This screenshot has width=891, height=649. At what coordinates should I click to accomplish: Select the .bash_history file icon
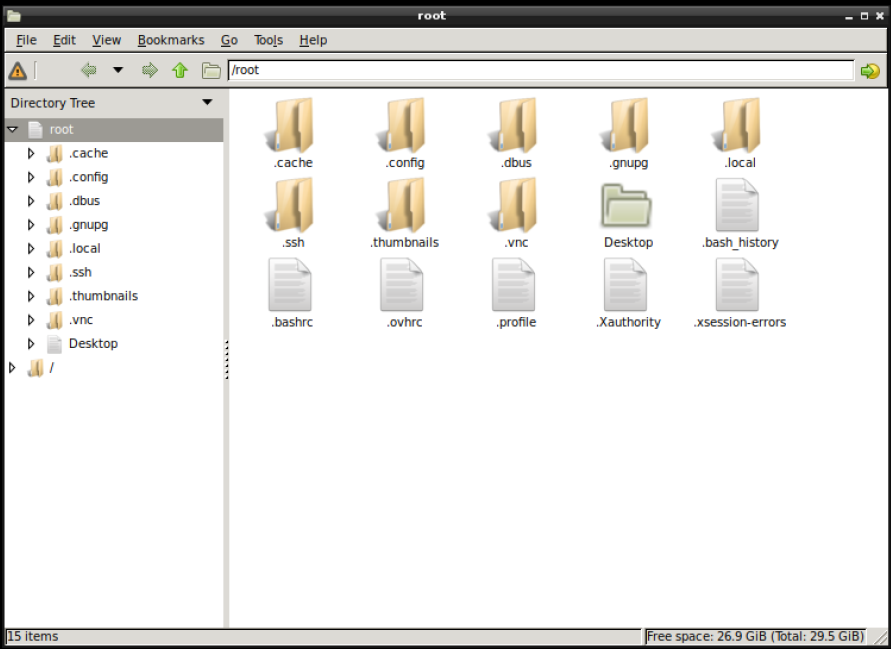(738, 205)
